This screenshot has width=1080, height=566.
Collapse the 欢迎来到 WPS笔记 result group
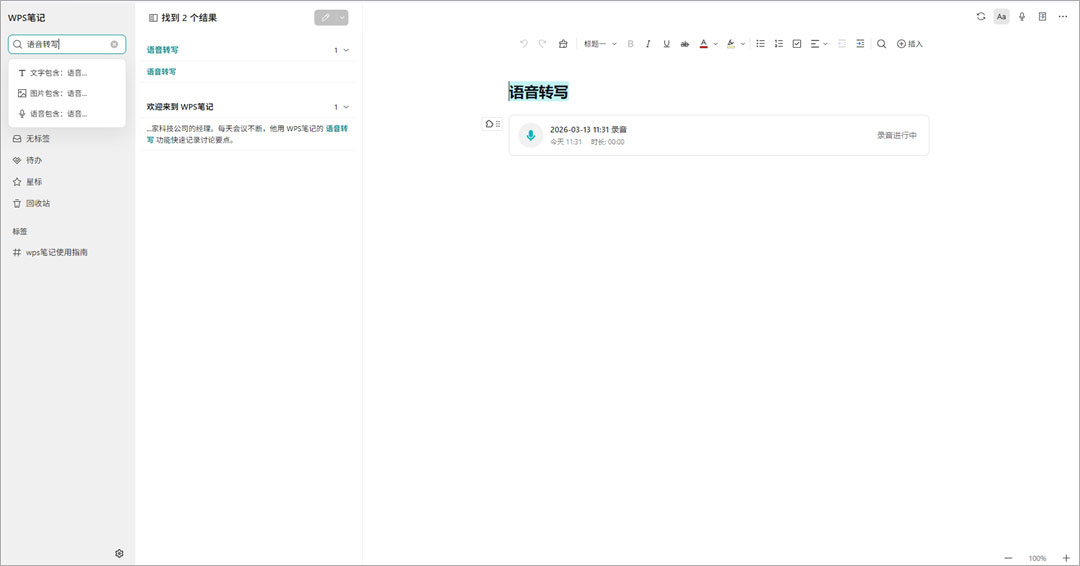pos(346,107)
